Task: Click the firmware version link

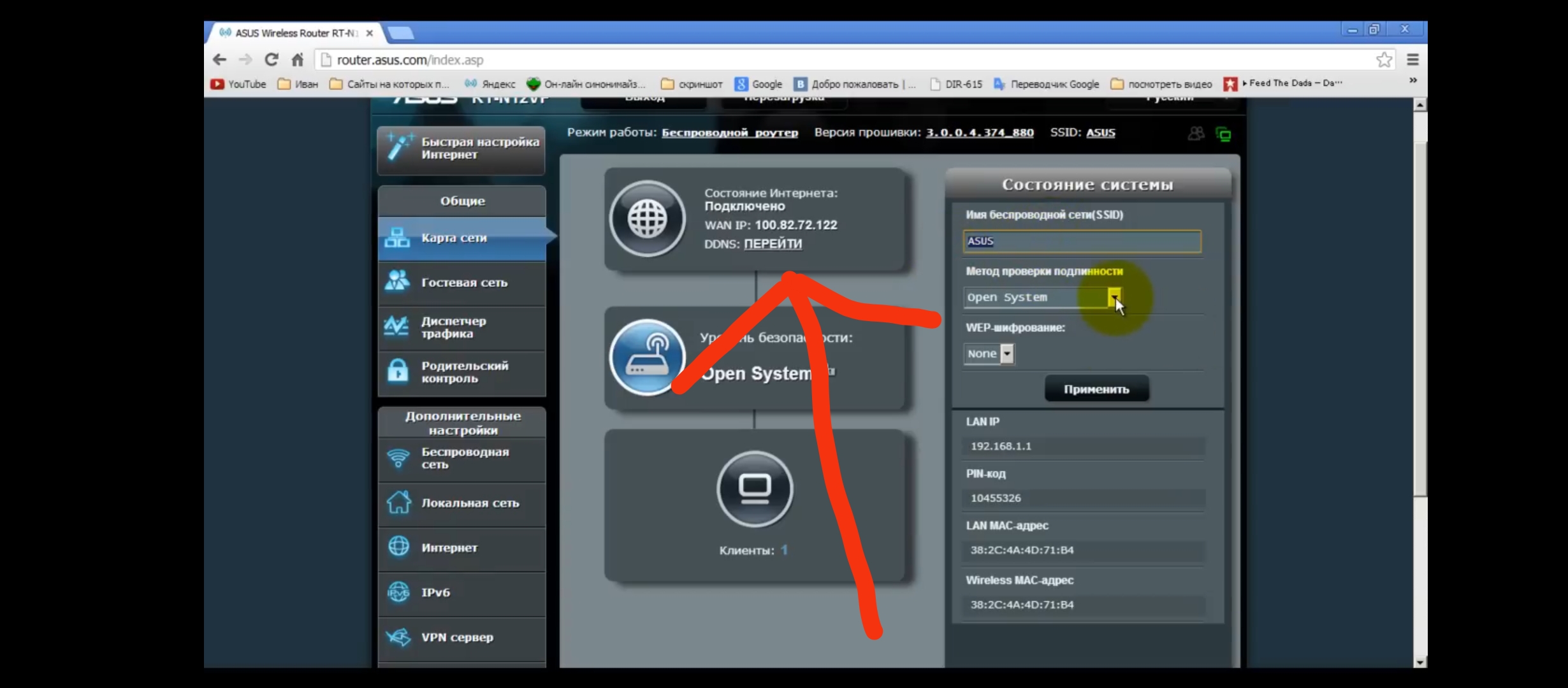Action: point(979,133)
